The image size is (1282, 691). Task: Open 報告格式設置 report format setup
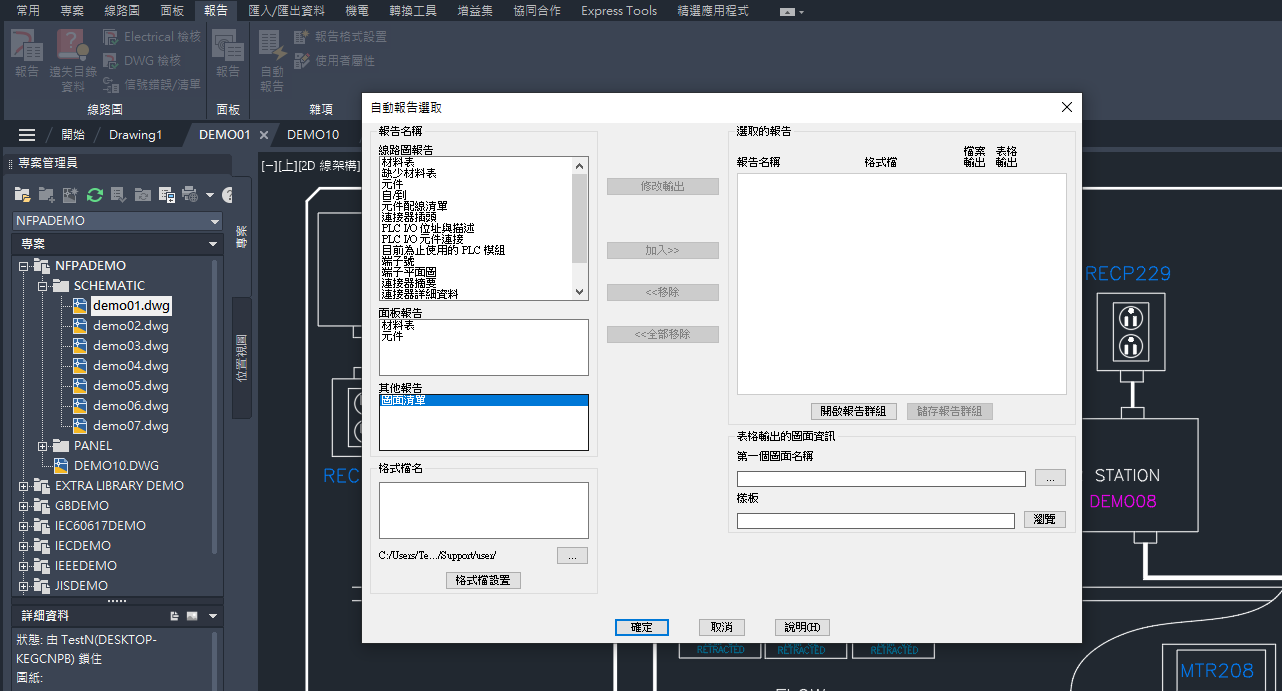click(x=340, y=37)
